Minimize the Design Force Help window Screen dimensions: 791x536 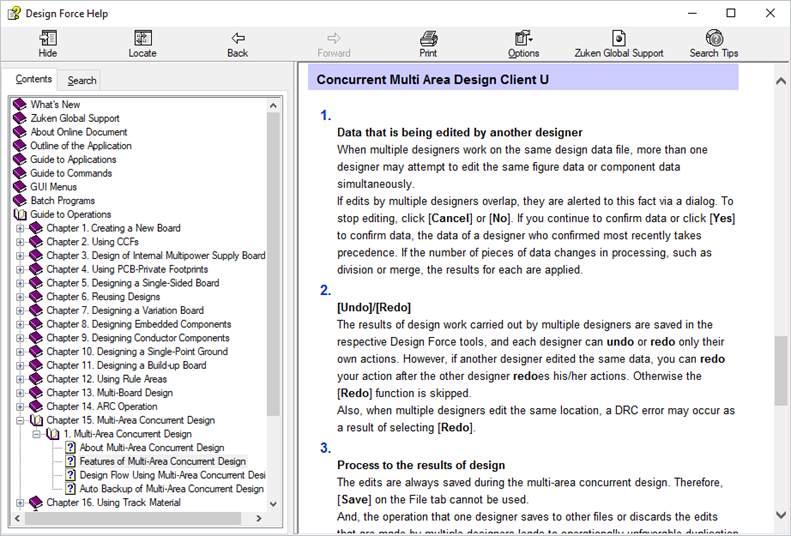[692, 13]
